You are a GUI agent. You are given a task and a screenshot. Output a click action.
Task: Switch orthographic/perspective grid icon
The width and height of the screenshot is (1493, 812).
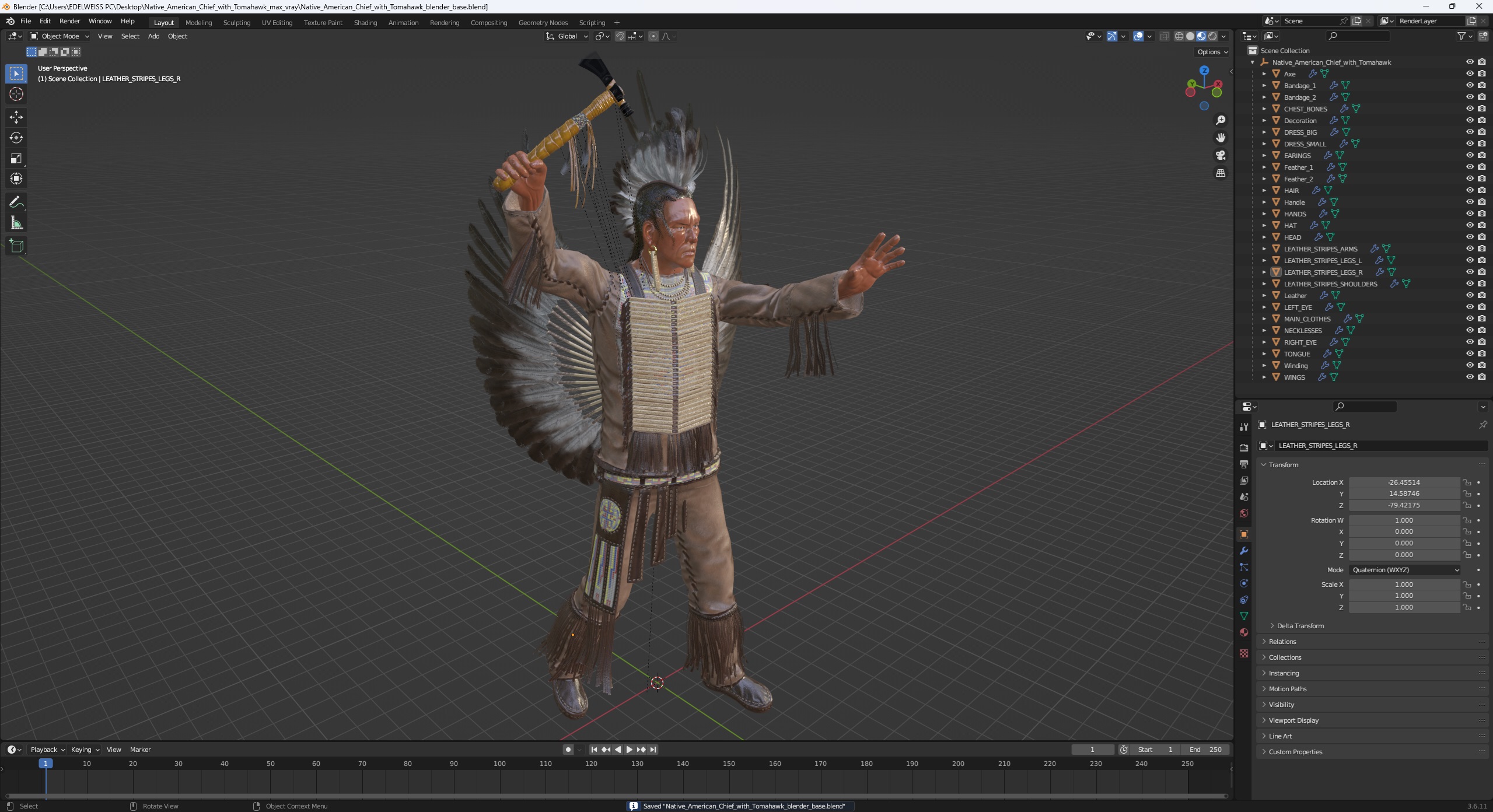pyautogui.click(x=1220, y=173)
